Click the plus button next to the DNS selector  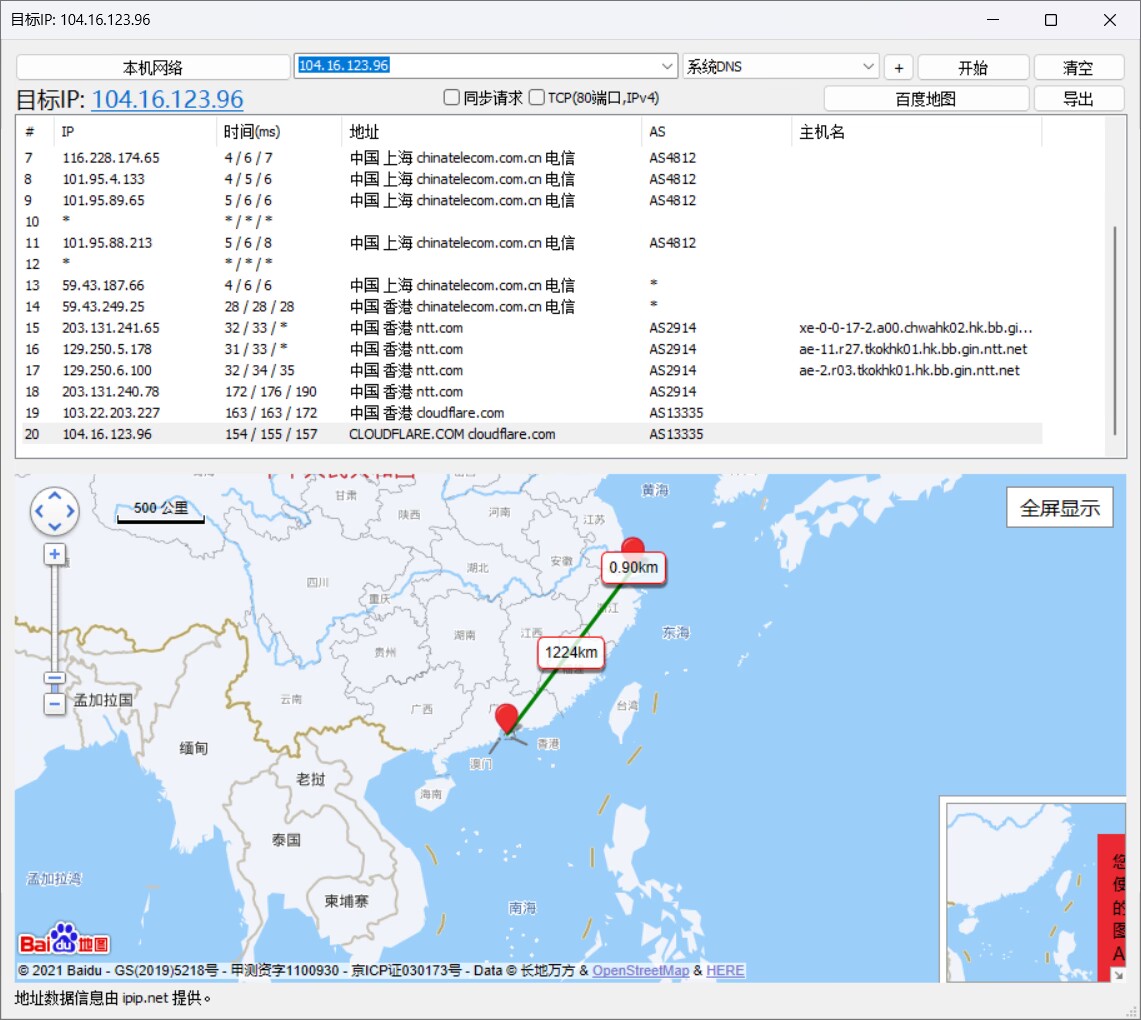pyautogui.click(x=899, y=68)
